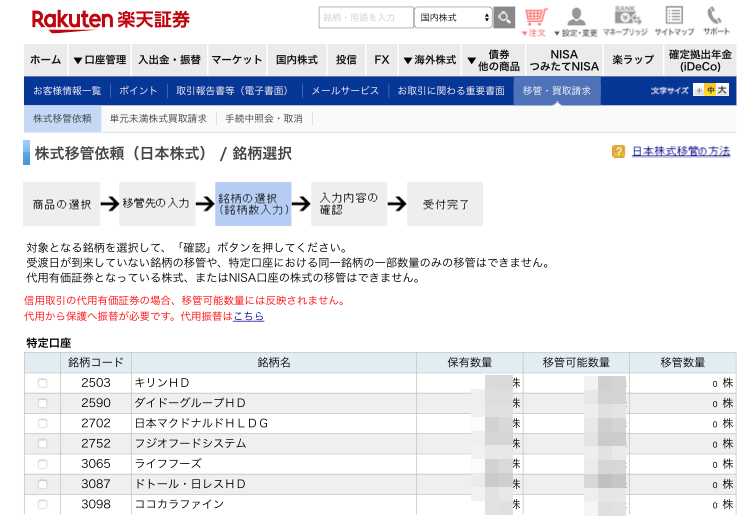Viewport: 756px width, 527px height.
Task: Select the 銘柄コード 2752 cell
Action: [95, 444]
